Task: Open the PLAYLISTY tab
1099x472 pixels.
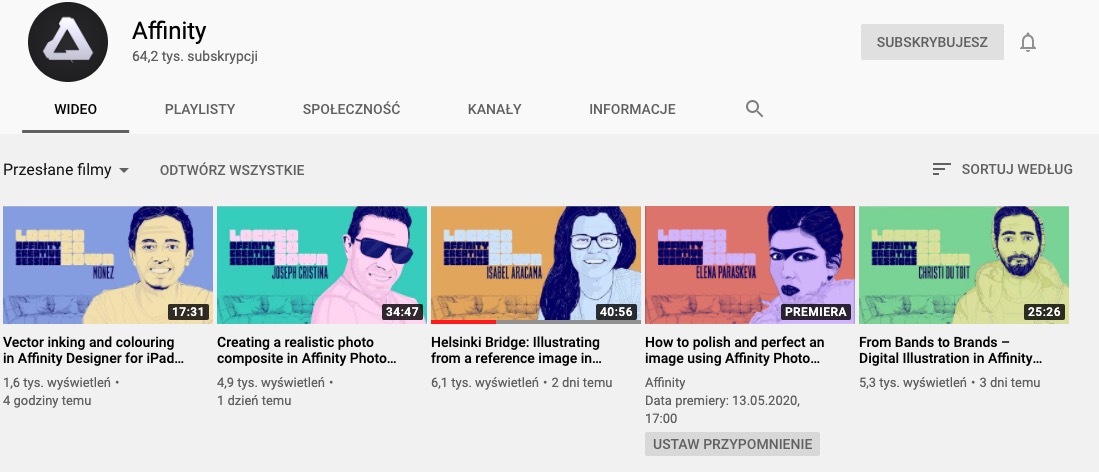Action: (200, 109)
